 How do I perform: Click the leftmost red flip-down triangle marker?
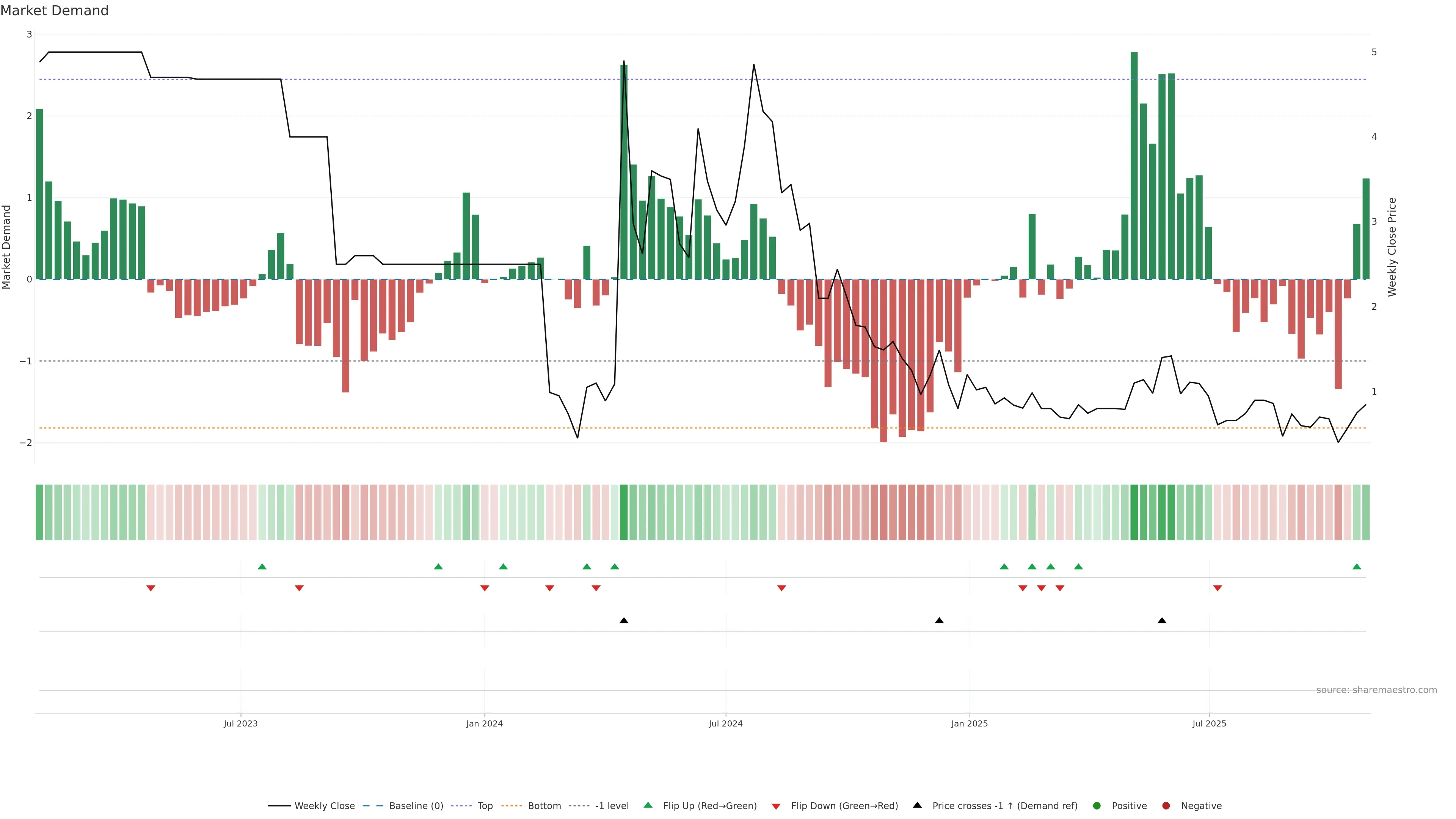(x=151, y=588)
